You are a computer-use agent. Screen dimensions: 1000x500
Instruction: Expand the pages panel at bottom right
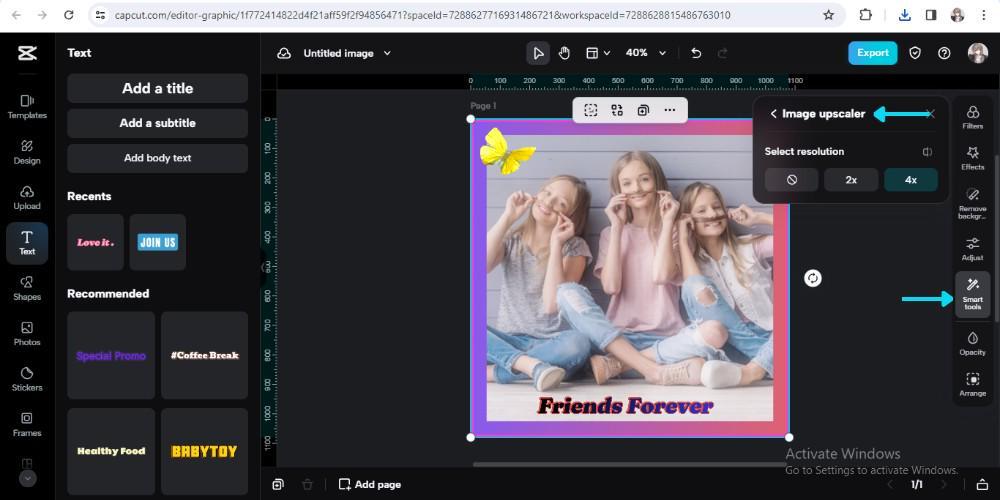pyautogui.click(x=983, y=485)
